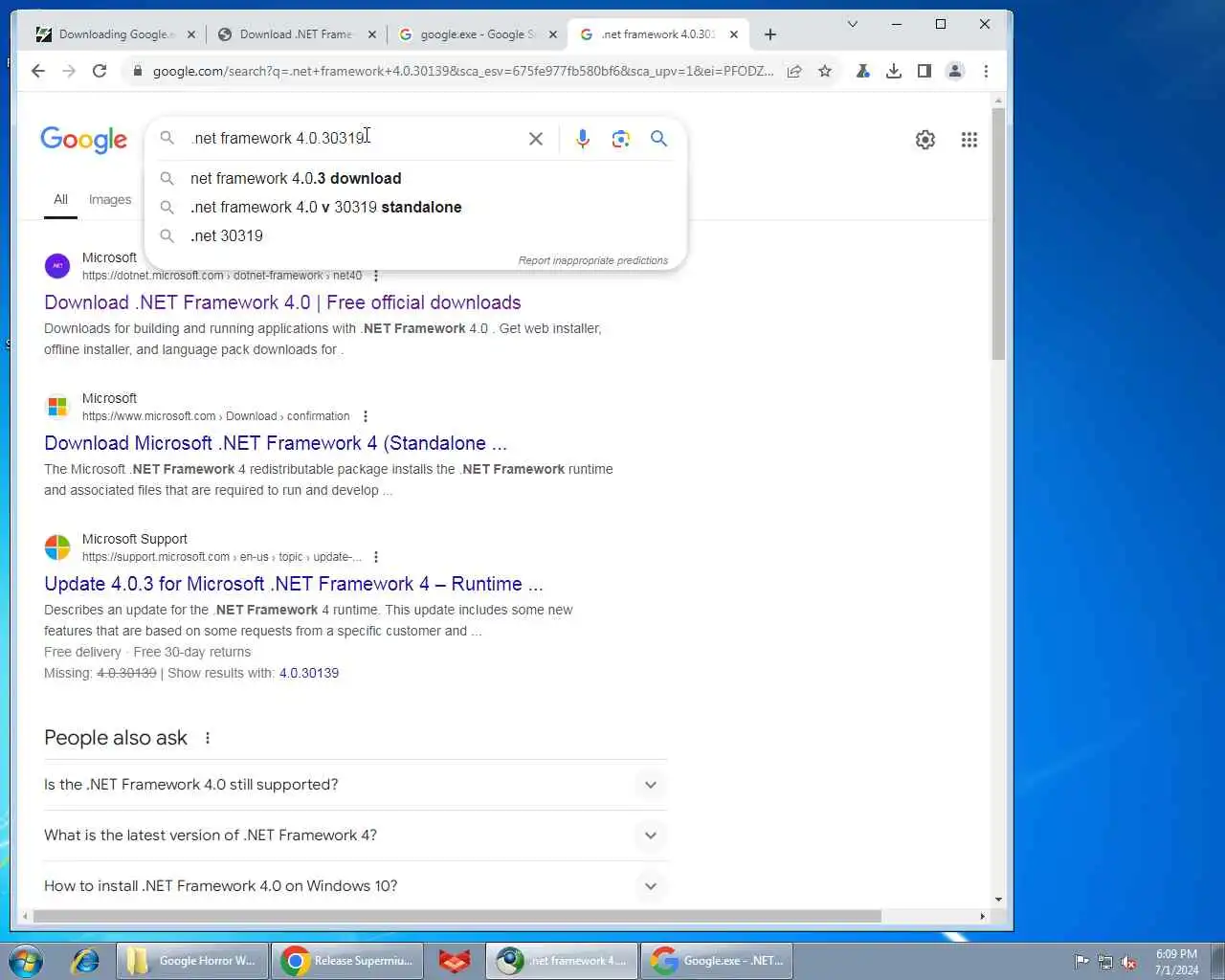Click the red taskbar application icon
Screen dimensions: 1225x980
[455, 961]
